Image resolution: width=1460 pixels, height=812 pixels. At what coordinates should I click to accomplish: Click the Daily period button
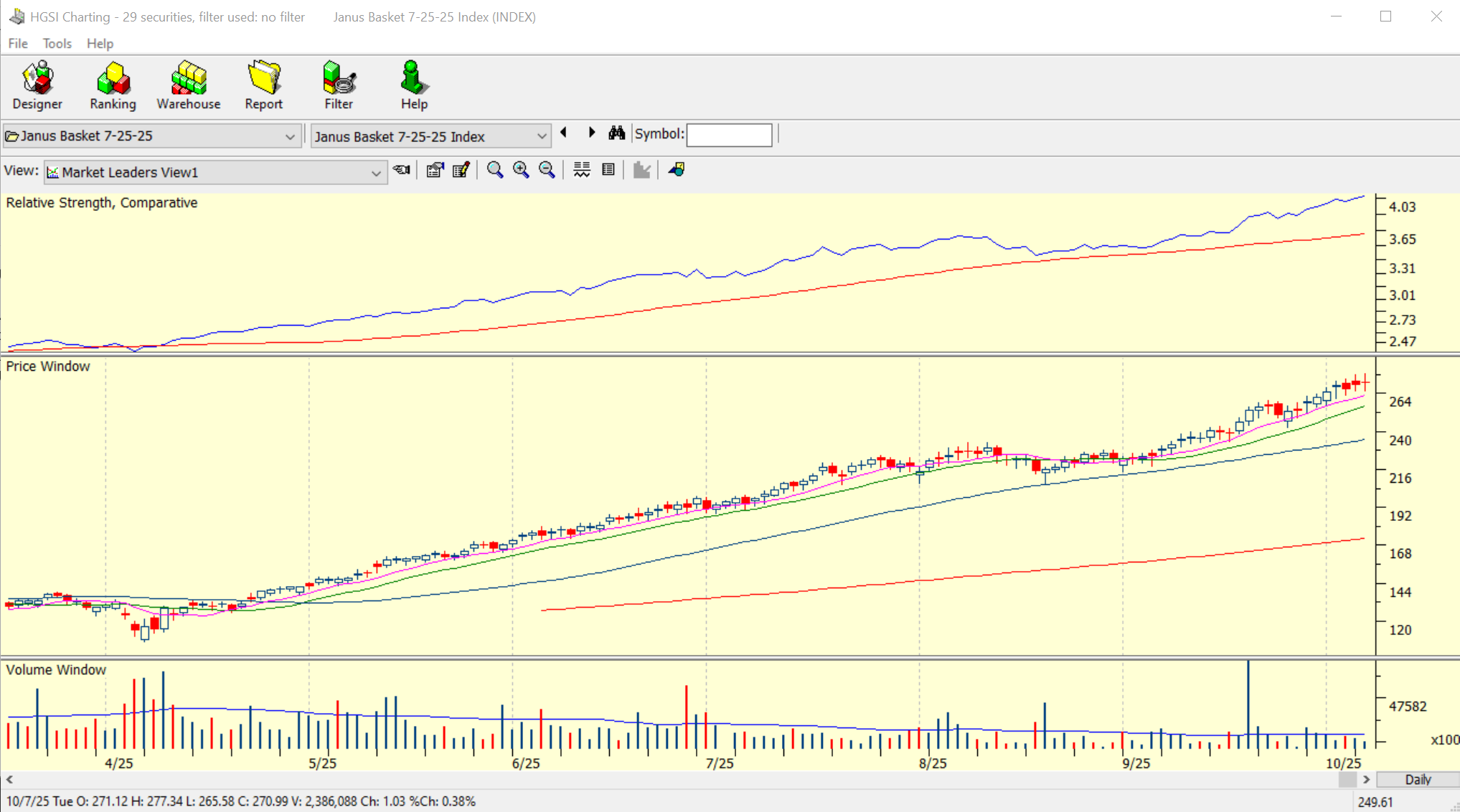coord(1417,780)
